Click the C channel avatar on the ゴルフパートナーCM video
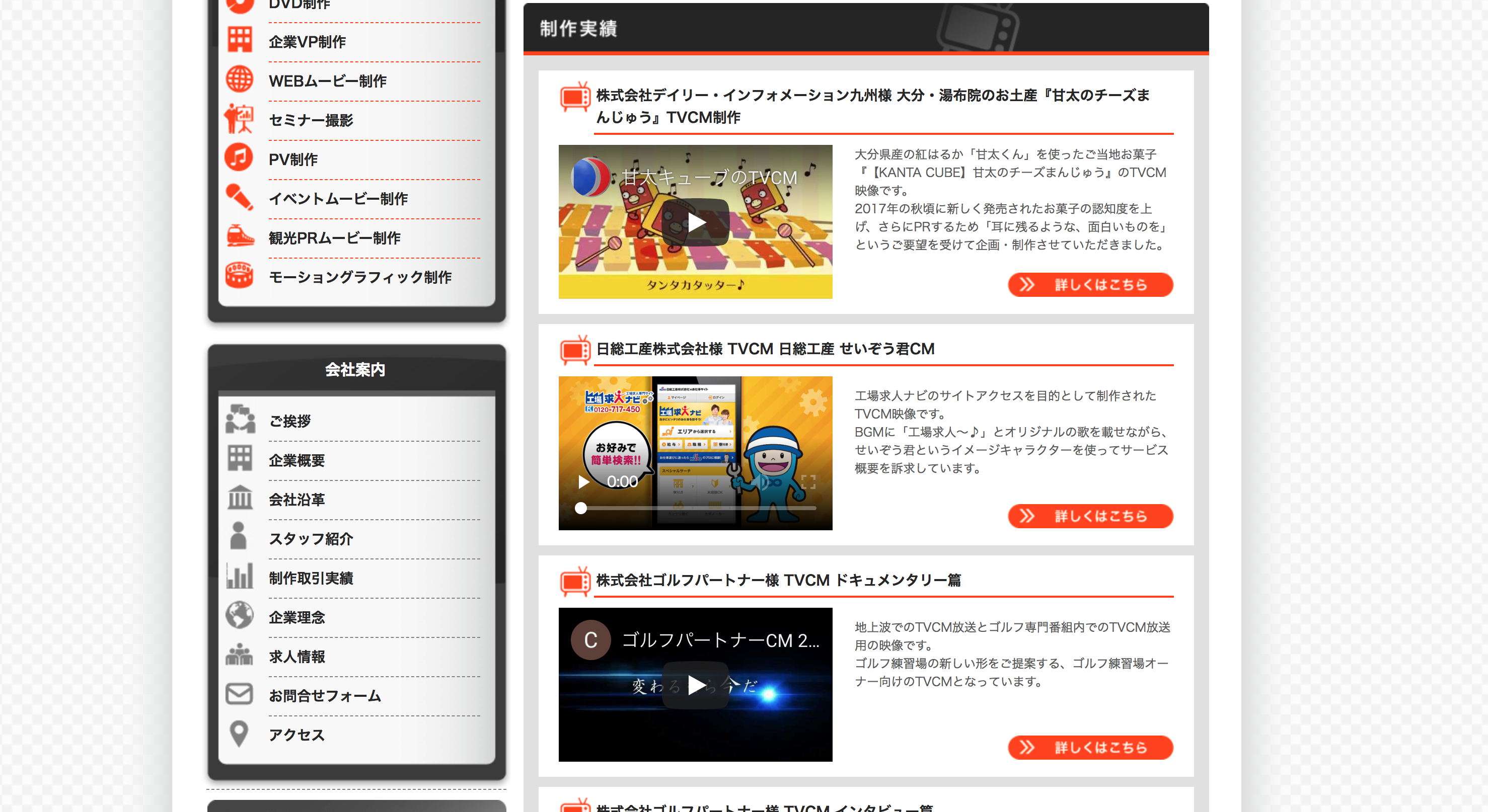1488x812 pixels. [590, 640]
